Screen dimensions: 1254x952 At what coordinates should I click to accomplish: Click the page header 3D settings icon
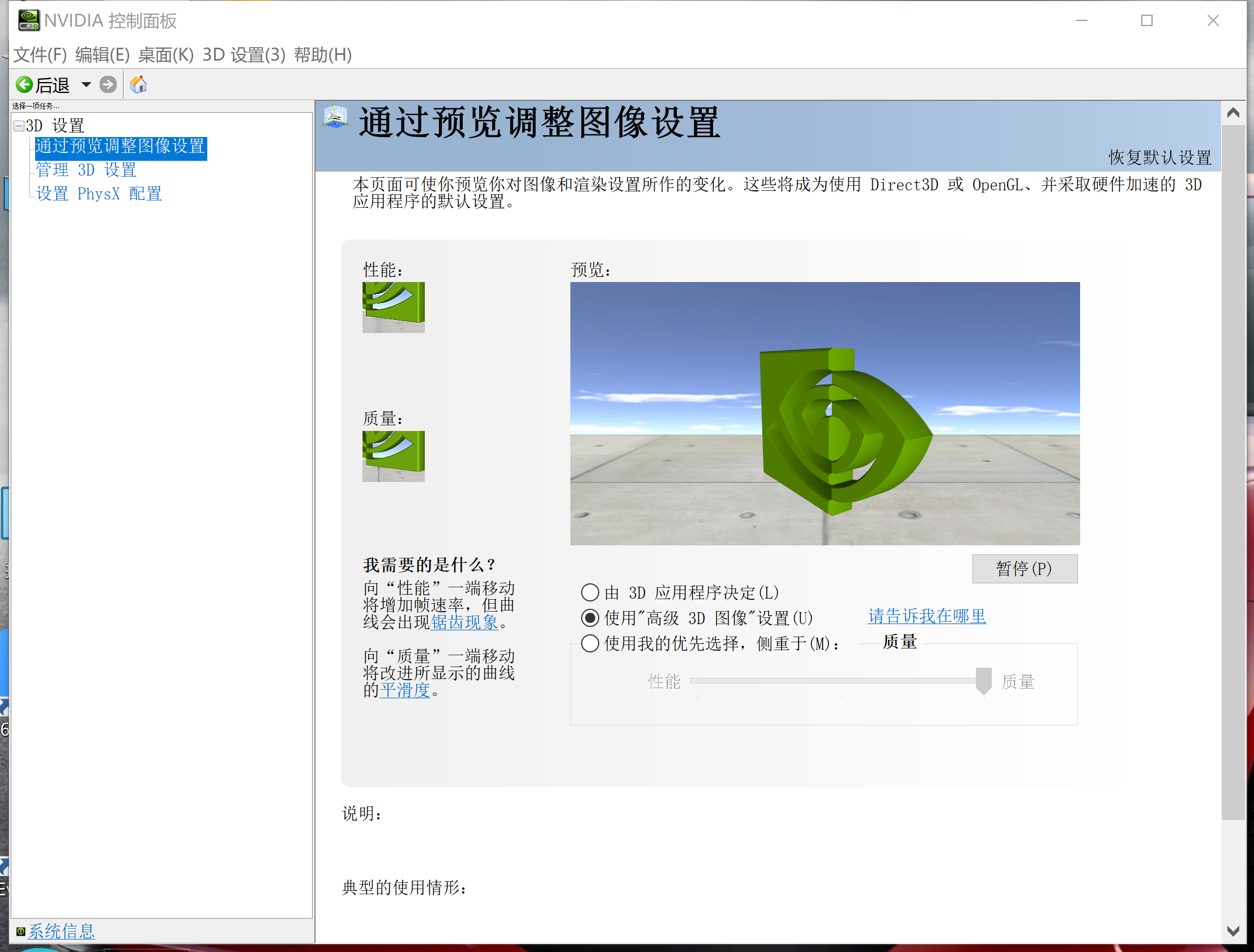click(x=336, y=116)
